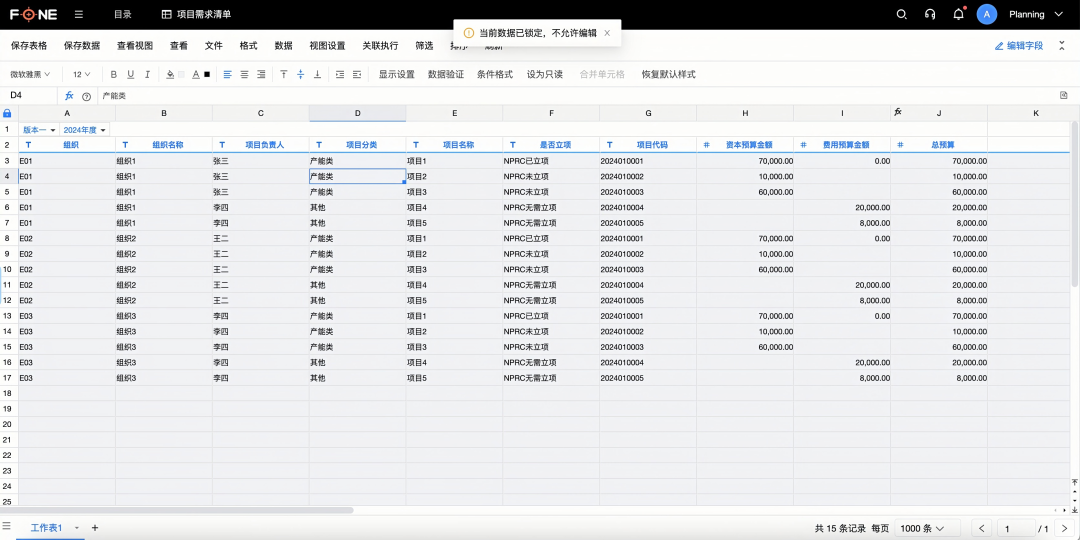Click the sheet list icon at bottom left
The image size is (1080, 540).
click(7, 527)
